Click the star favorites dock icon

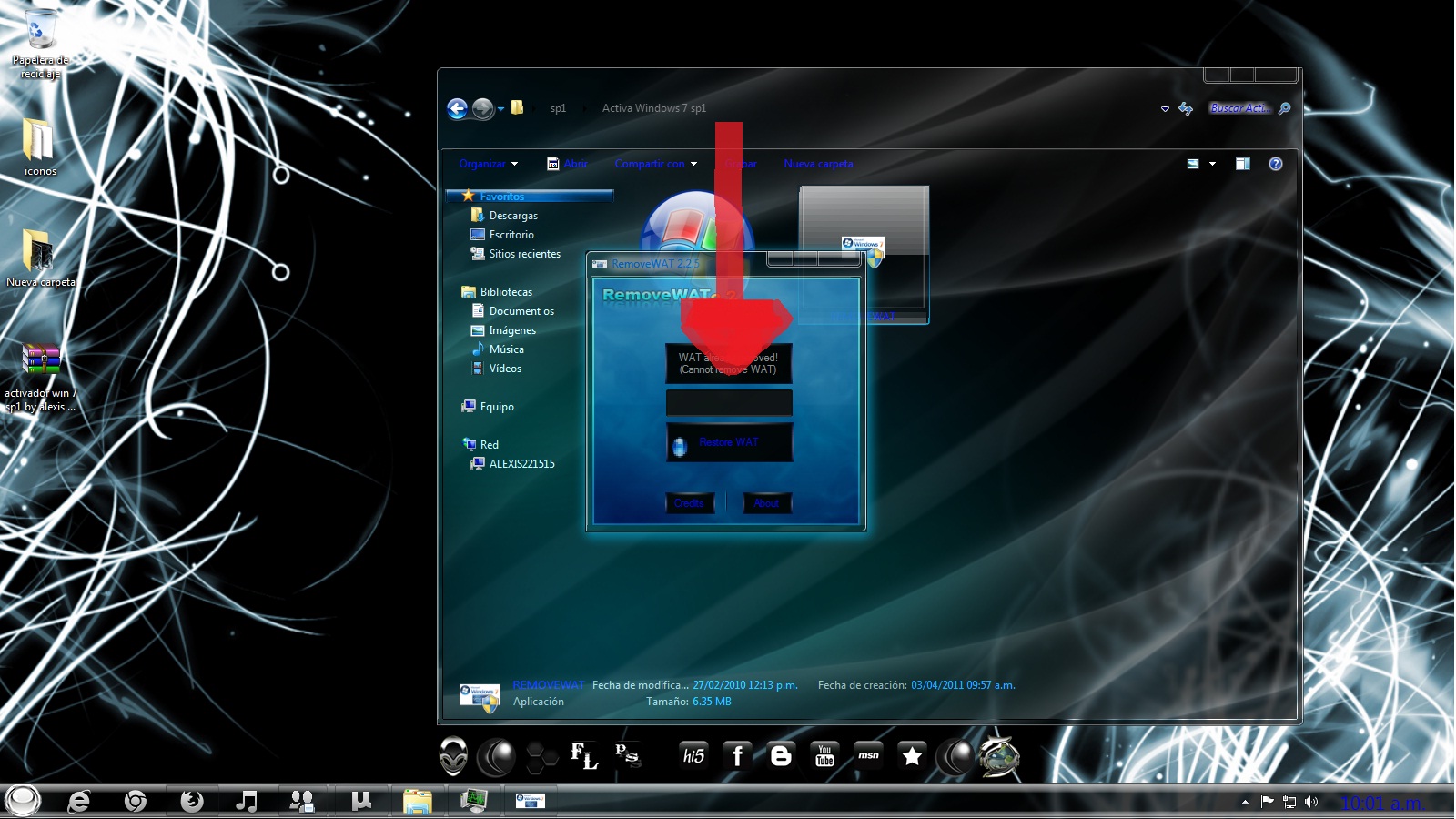[x=912, y=755]
